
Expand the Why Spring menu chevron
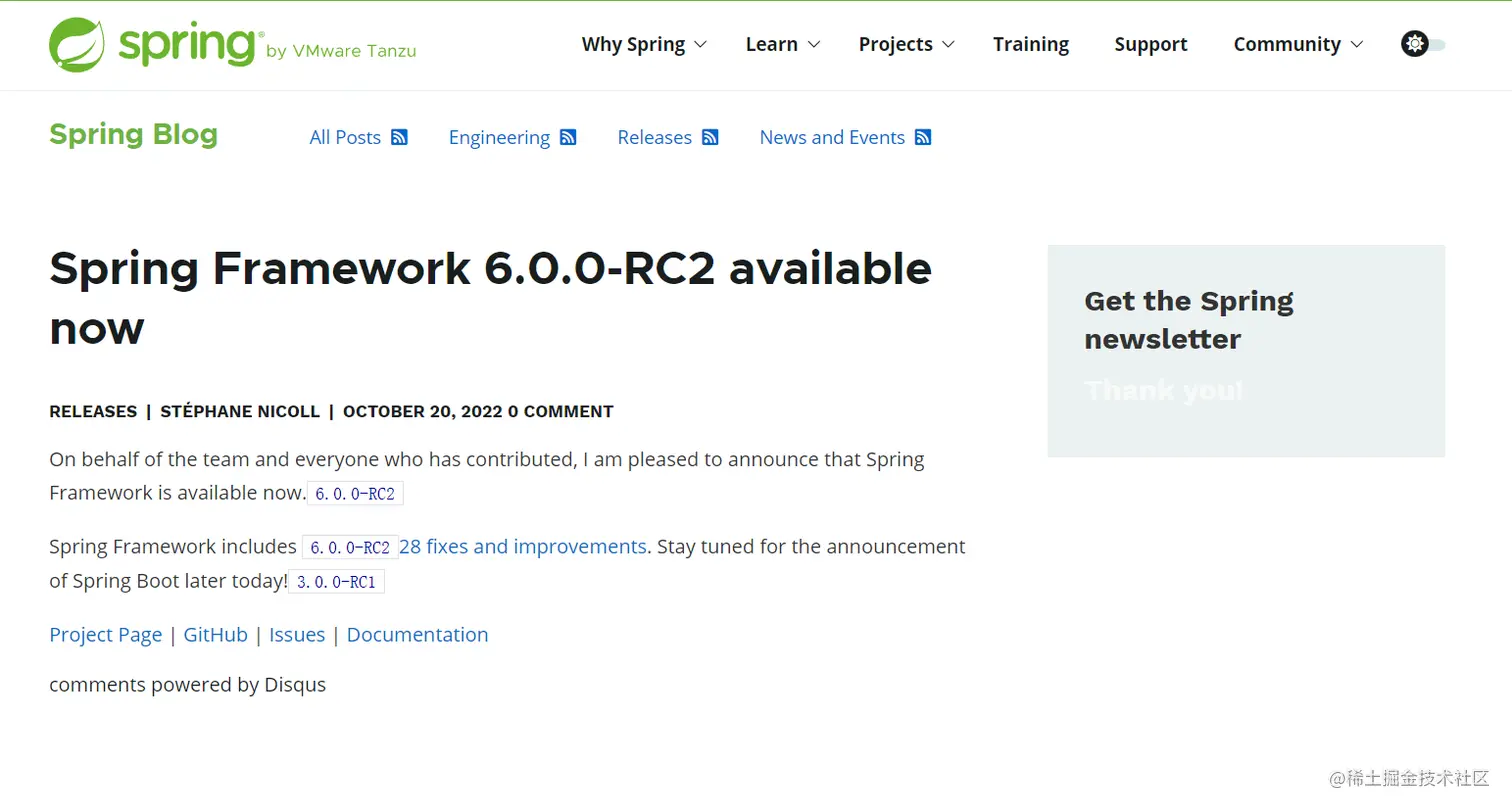click(701, 44)
